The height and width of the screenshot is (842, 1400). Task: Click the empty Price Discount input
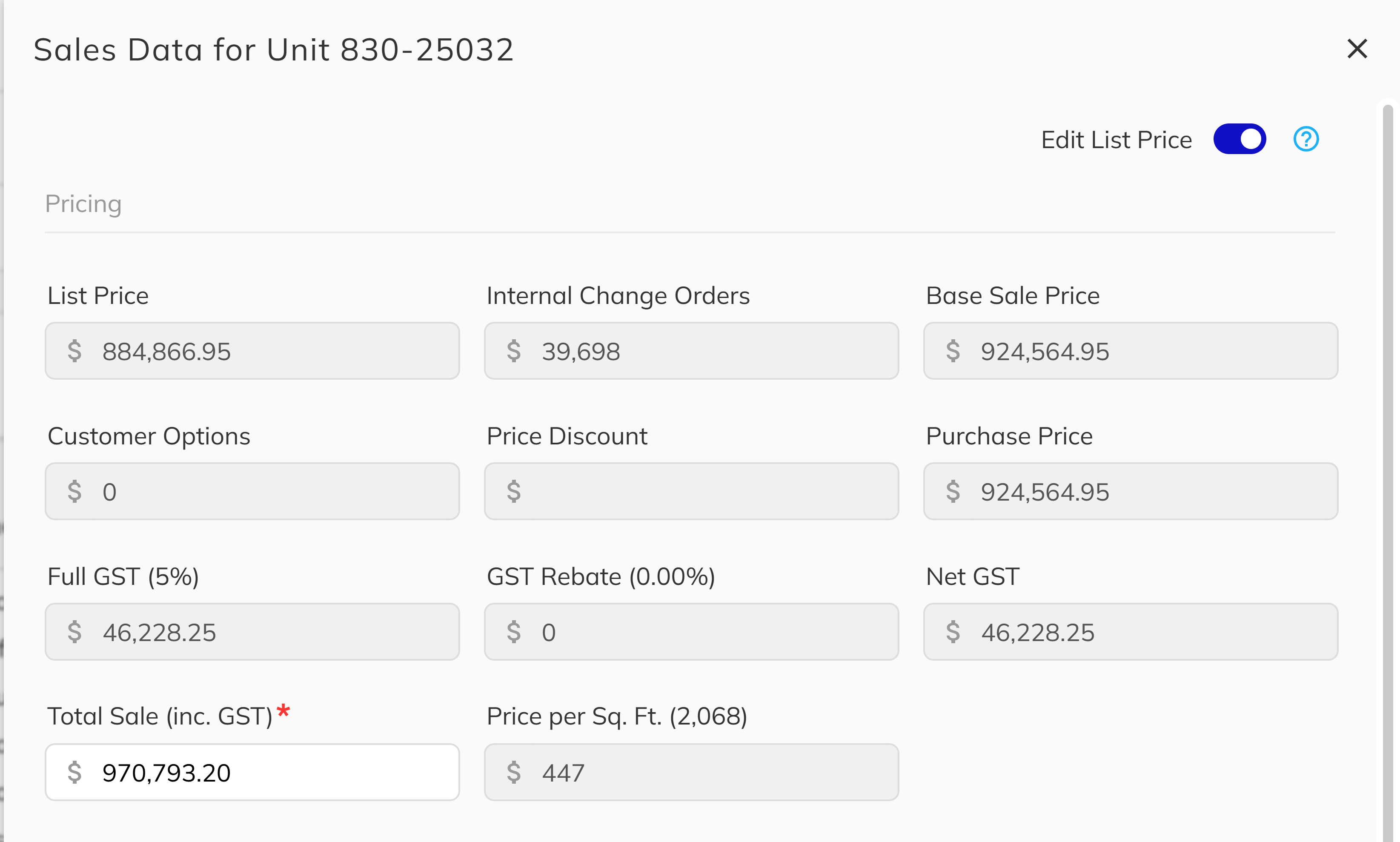pos(692,491)
